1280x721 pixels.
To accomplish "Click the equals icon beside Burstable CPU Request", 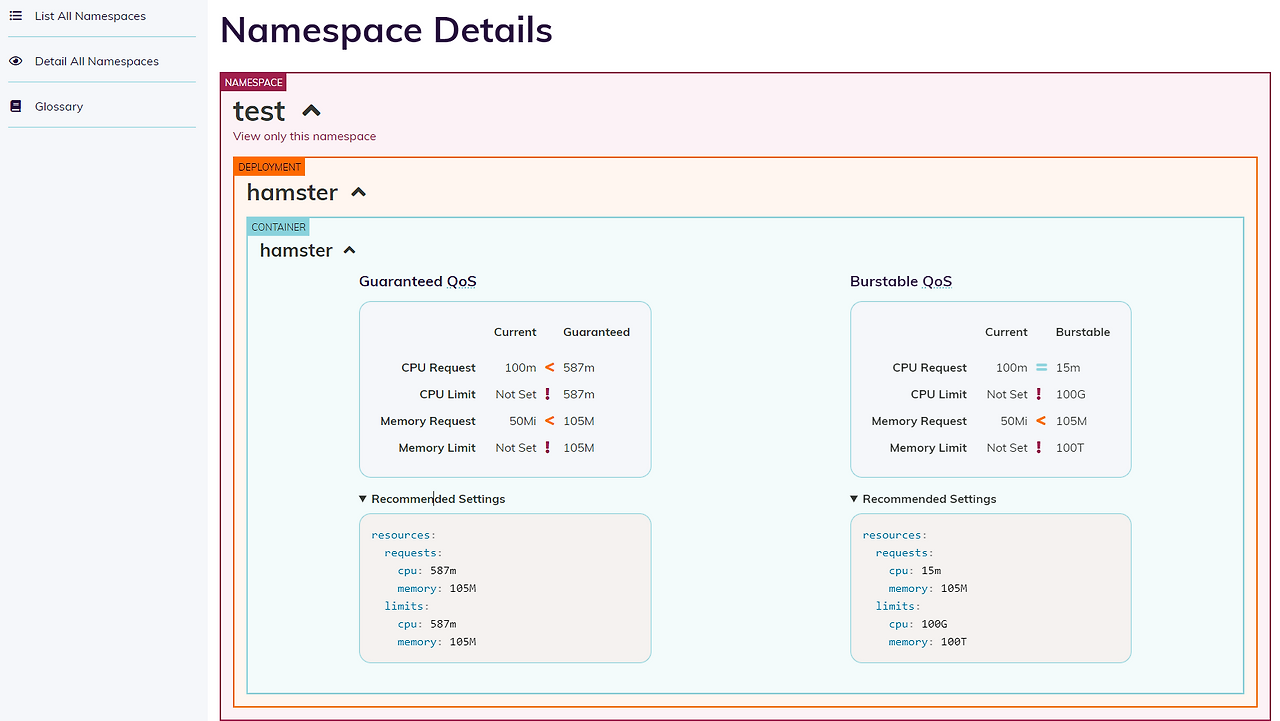I will pos(1040,367).
